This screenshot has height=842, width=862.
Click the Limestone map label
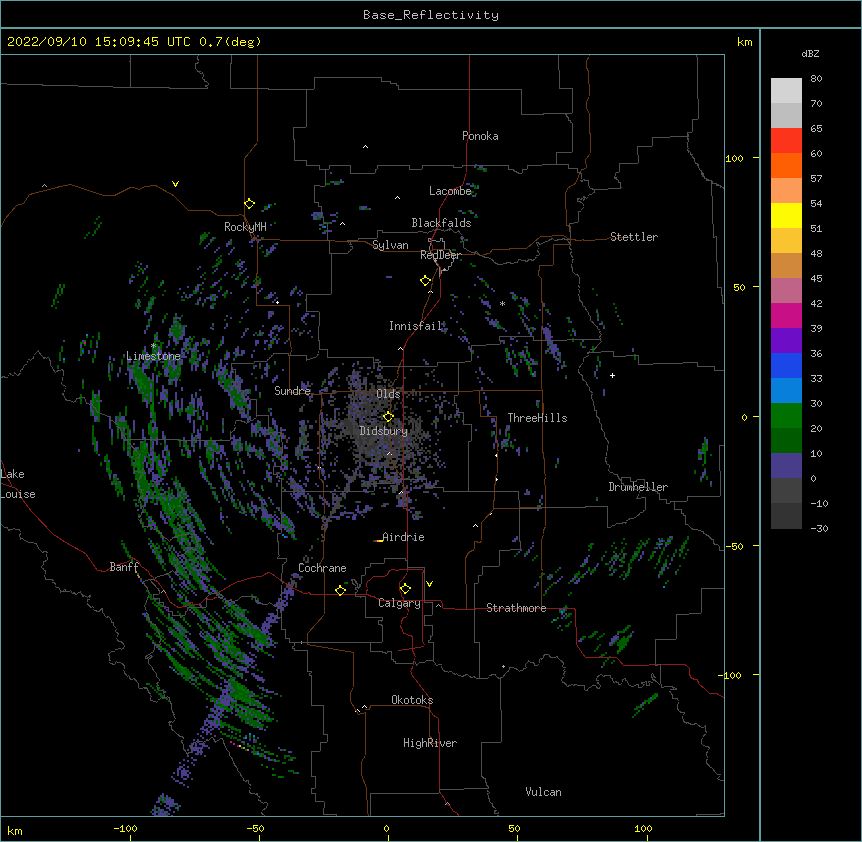click(x=153, y=356)
